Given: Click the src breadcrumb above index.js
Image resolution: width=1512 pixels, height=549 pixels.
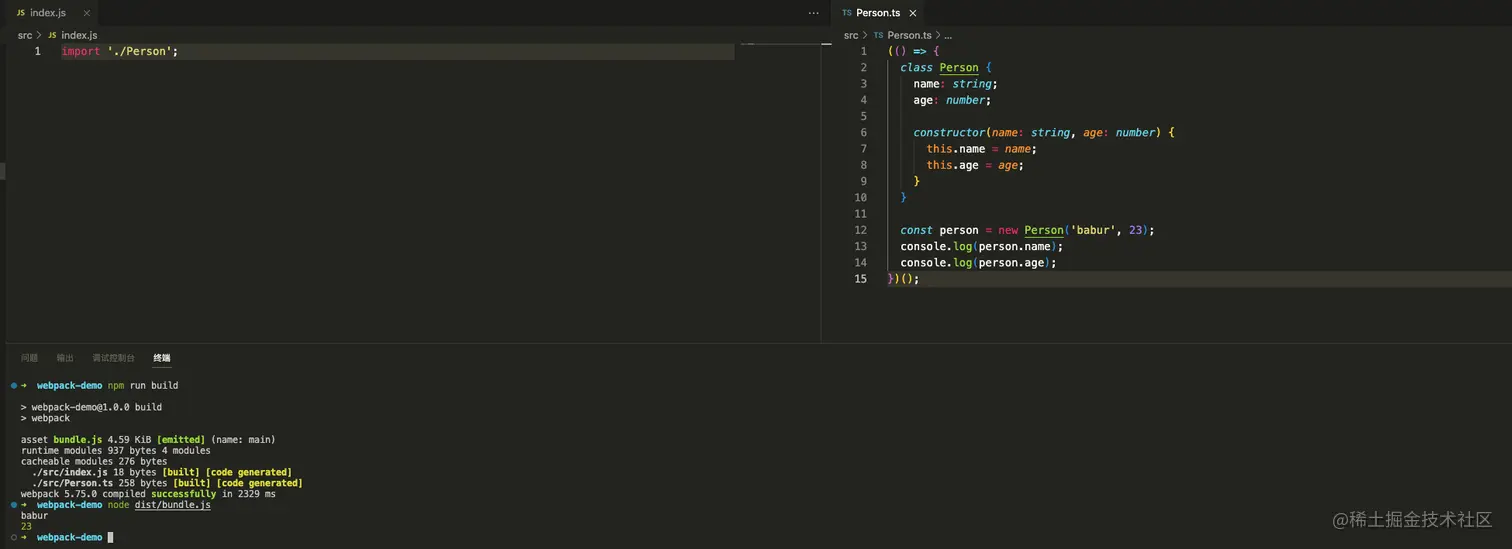Looking at the screenshot, I should [x=25, y=35].
